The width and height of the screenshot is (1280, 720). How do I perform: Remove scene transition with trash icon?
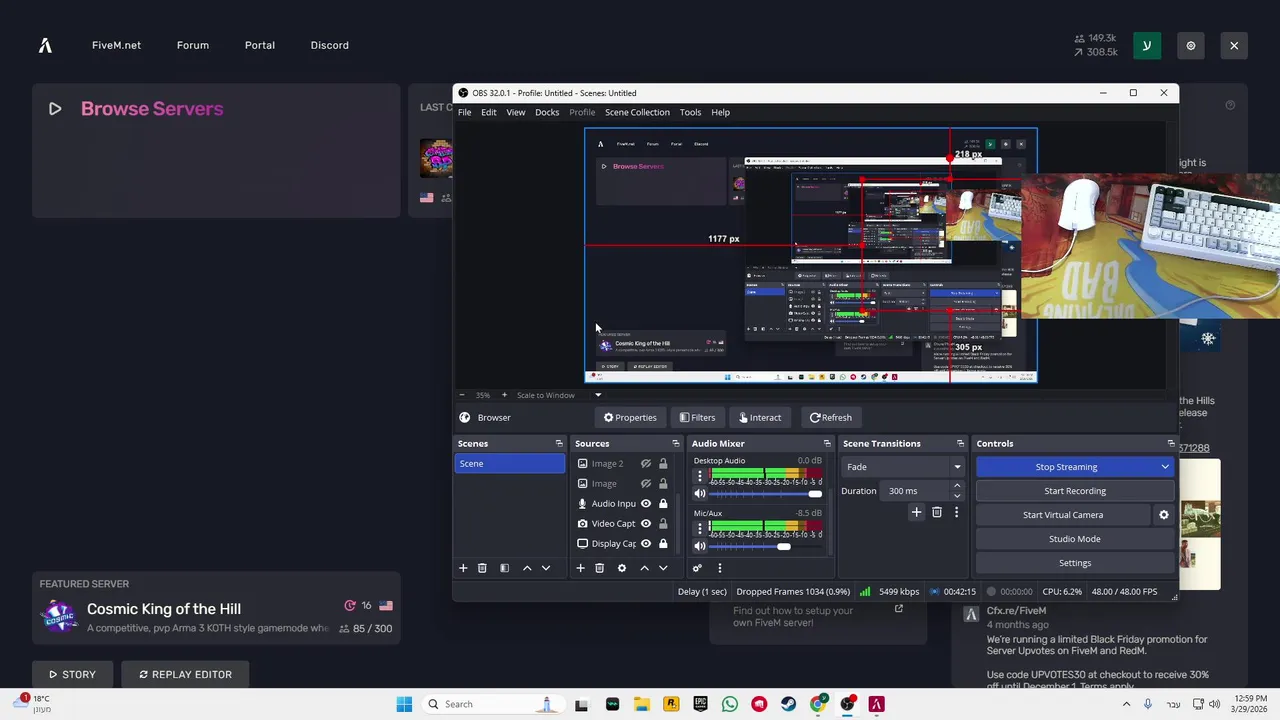pyautogui.click(x=937, y=512)
